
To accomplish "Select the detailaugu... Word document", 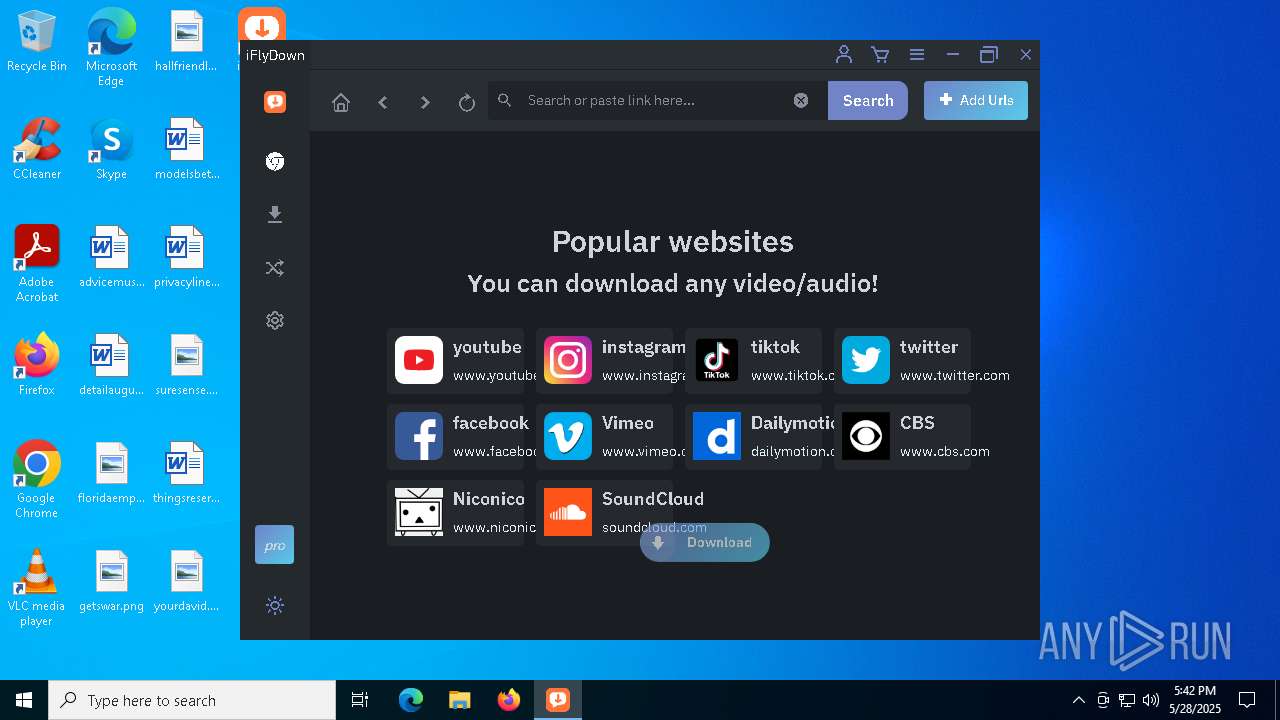I will tap(111, 364).
